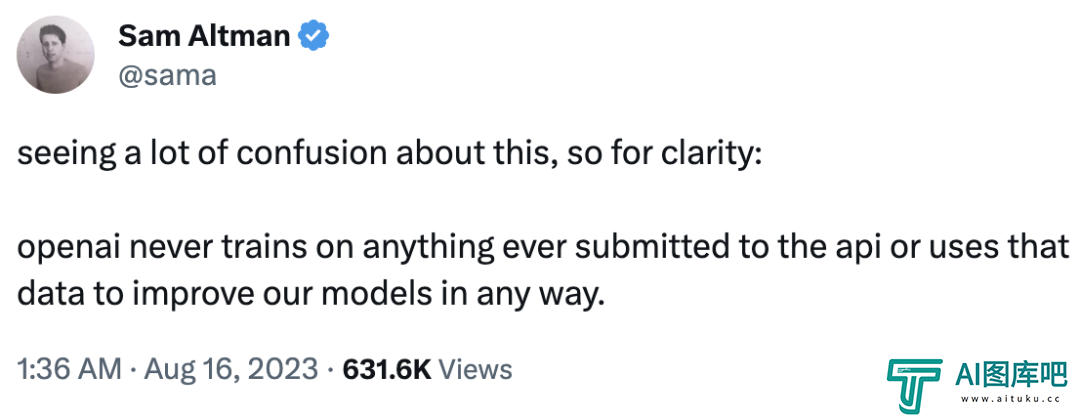Click the line starting 'openai never trains'
Image resolution: width=1080 pixels, height=418 pixels.
[543, 247]
